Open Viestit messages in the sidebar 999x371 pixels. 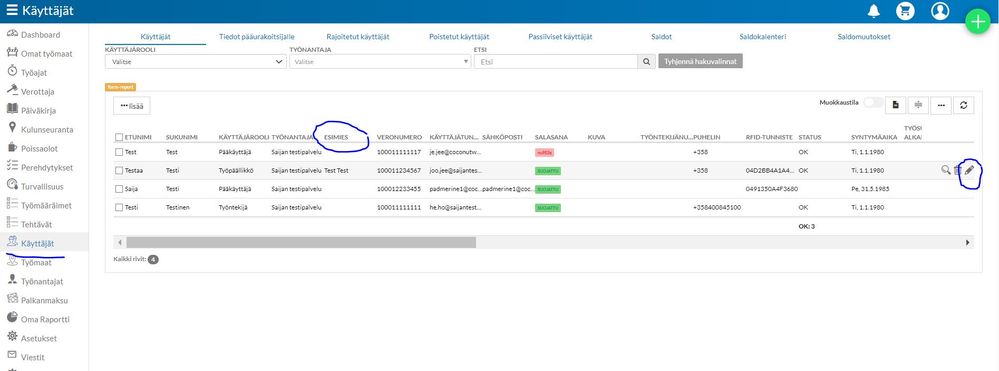[25, 357]
